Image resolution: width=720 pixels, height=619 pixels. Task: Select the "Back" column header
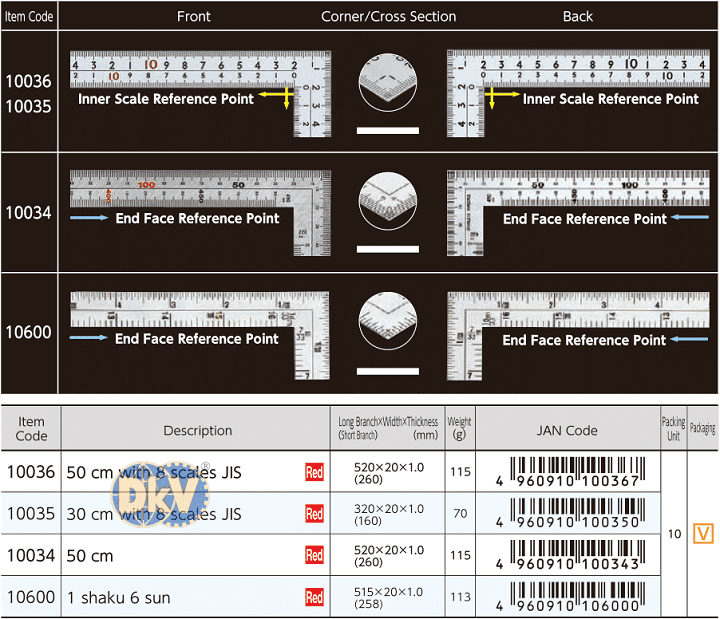[577, 16]
